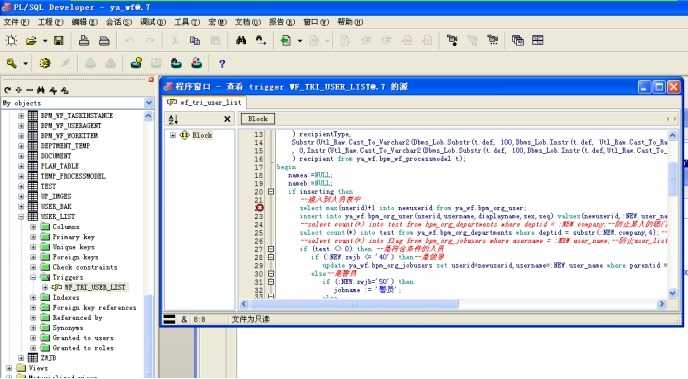Expand the Views folder
This screenshot has height=379, width=688.
(9, 368)
